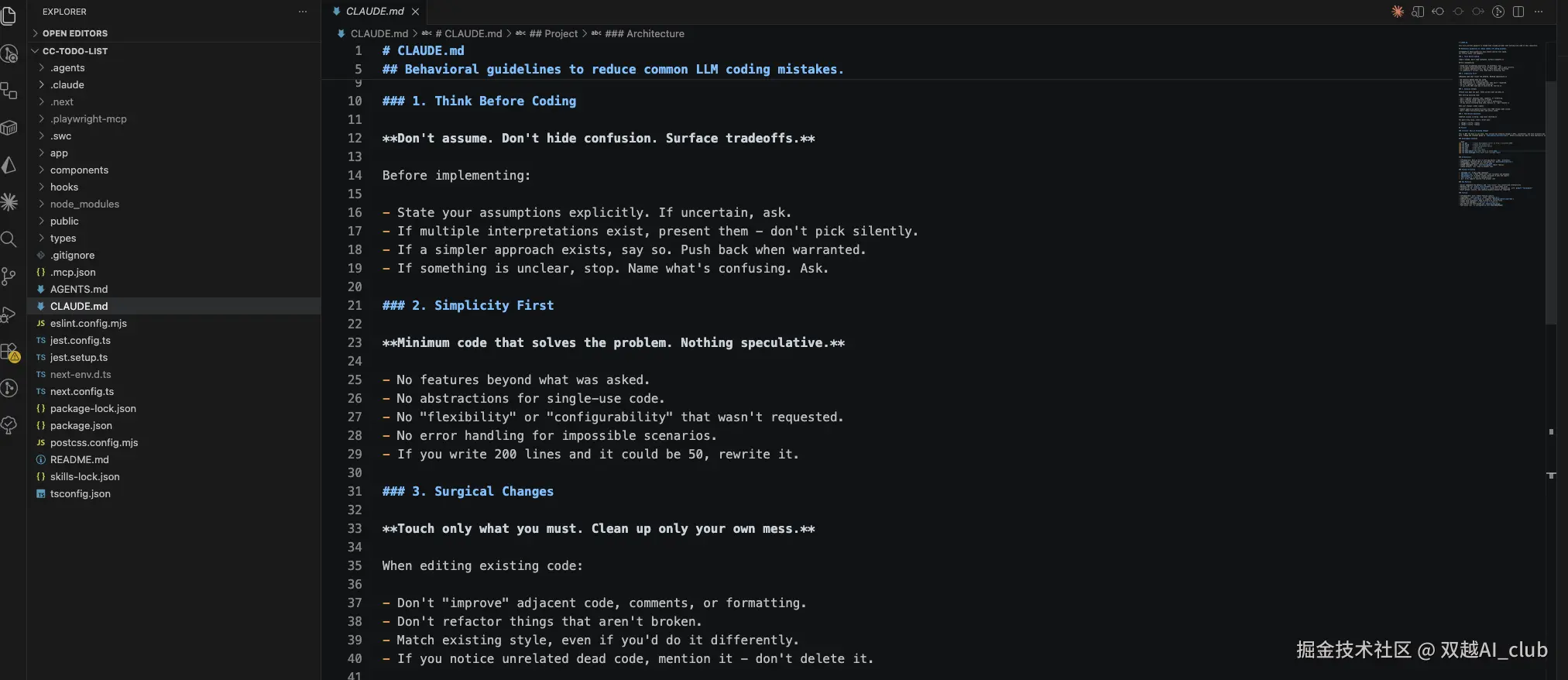Screen dimensions: 1568x680
Task: Go to next change arrow icon
Action: pos(1478,12)
